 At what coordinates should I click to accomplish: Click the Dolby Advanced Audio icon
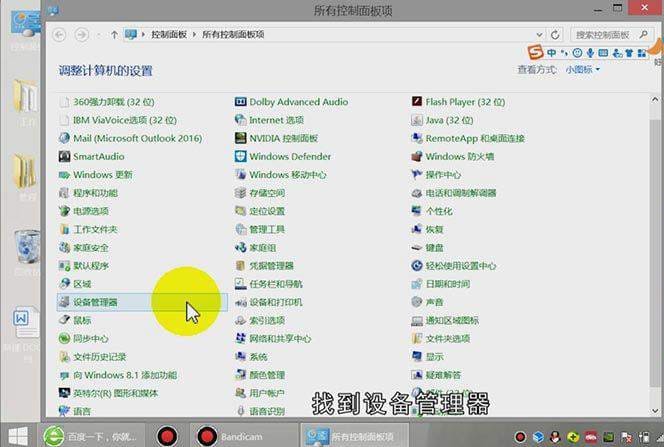241,102
